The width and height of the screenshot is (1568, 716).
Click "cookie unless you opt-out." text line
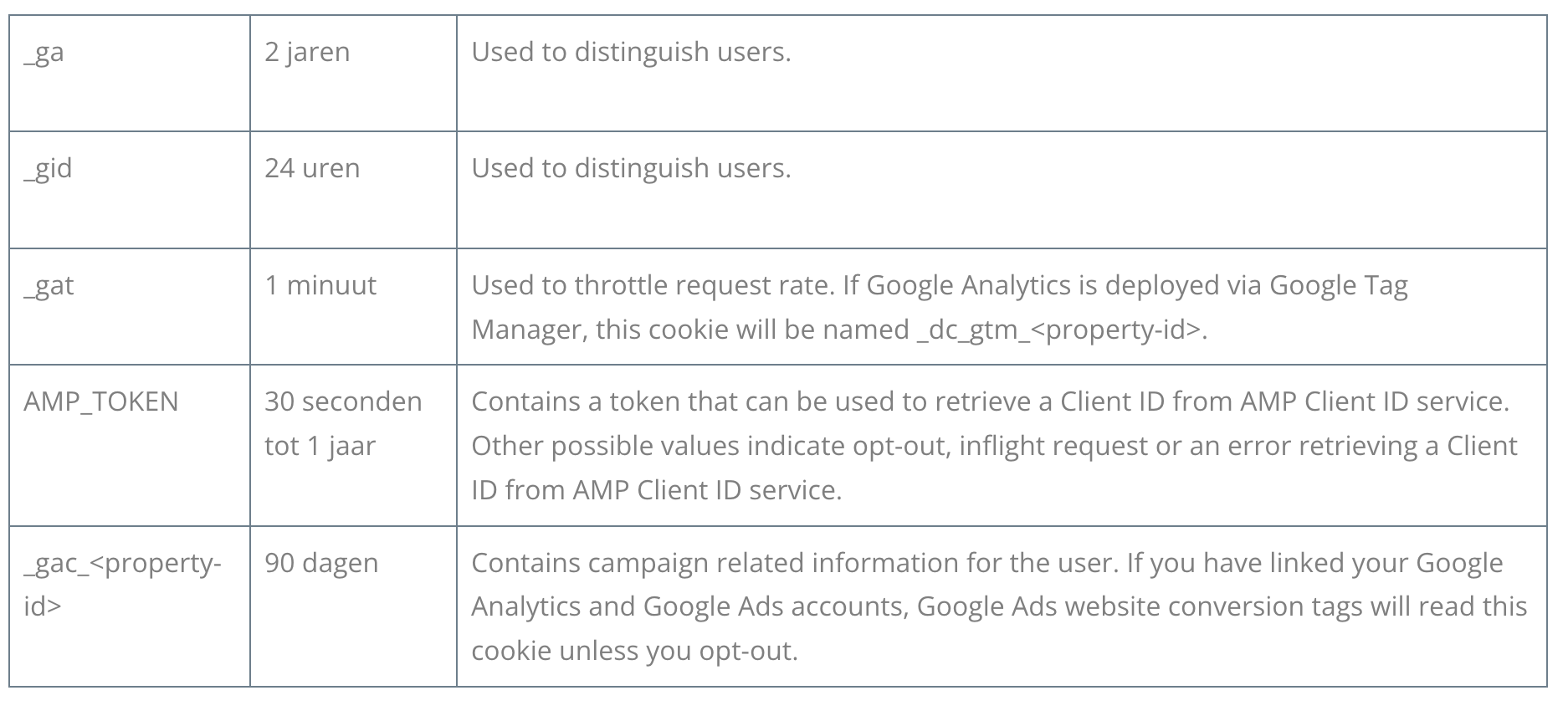(634, 652)
